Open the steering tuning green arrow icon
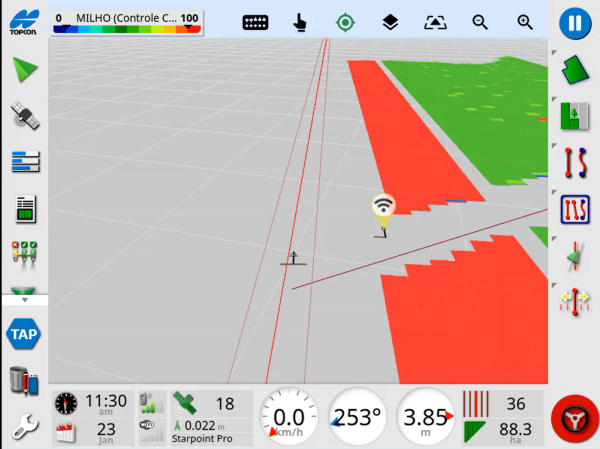 (x=575, y=256)
